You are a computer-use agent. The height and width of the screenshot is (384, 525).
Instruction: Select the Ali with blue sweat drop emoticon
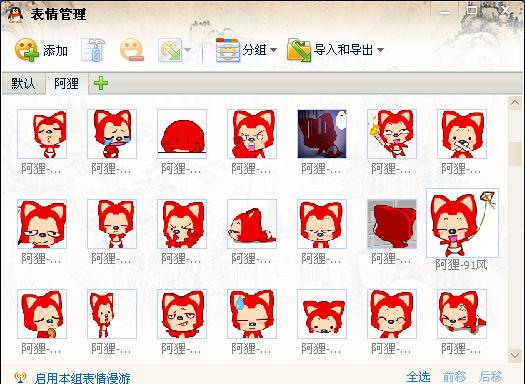(x=252, y=314)
